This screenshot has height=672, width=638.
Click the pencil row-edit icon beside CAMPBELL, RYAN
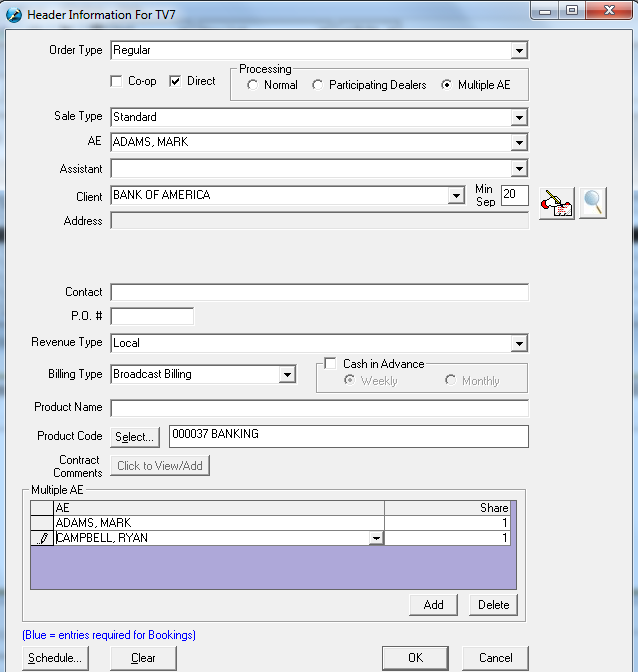42,538
